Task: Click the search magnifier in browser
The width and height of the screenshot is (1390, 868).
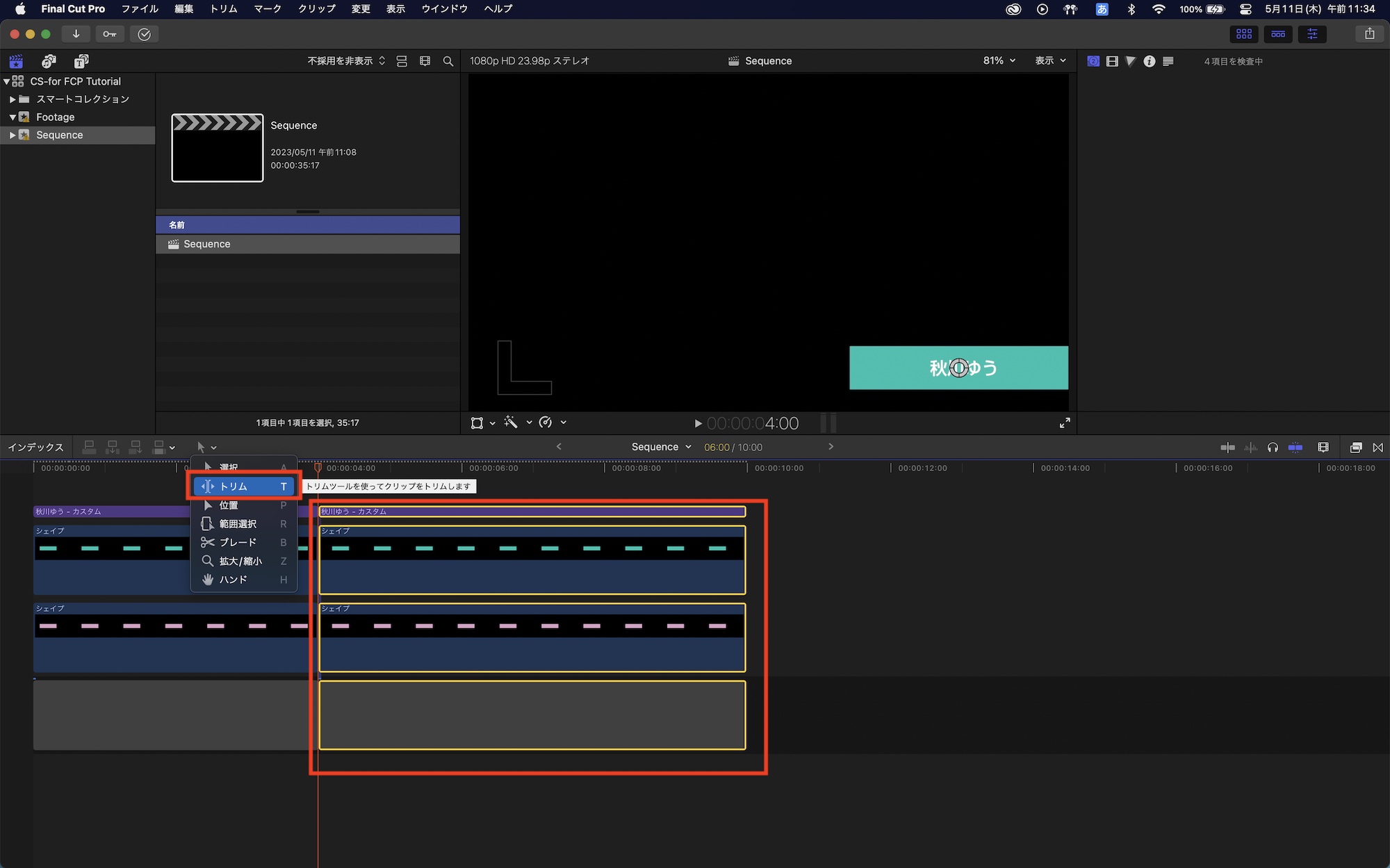Action: coord(448,61)
